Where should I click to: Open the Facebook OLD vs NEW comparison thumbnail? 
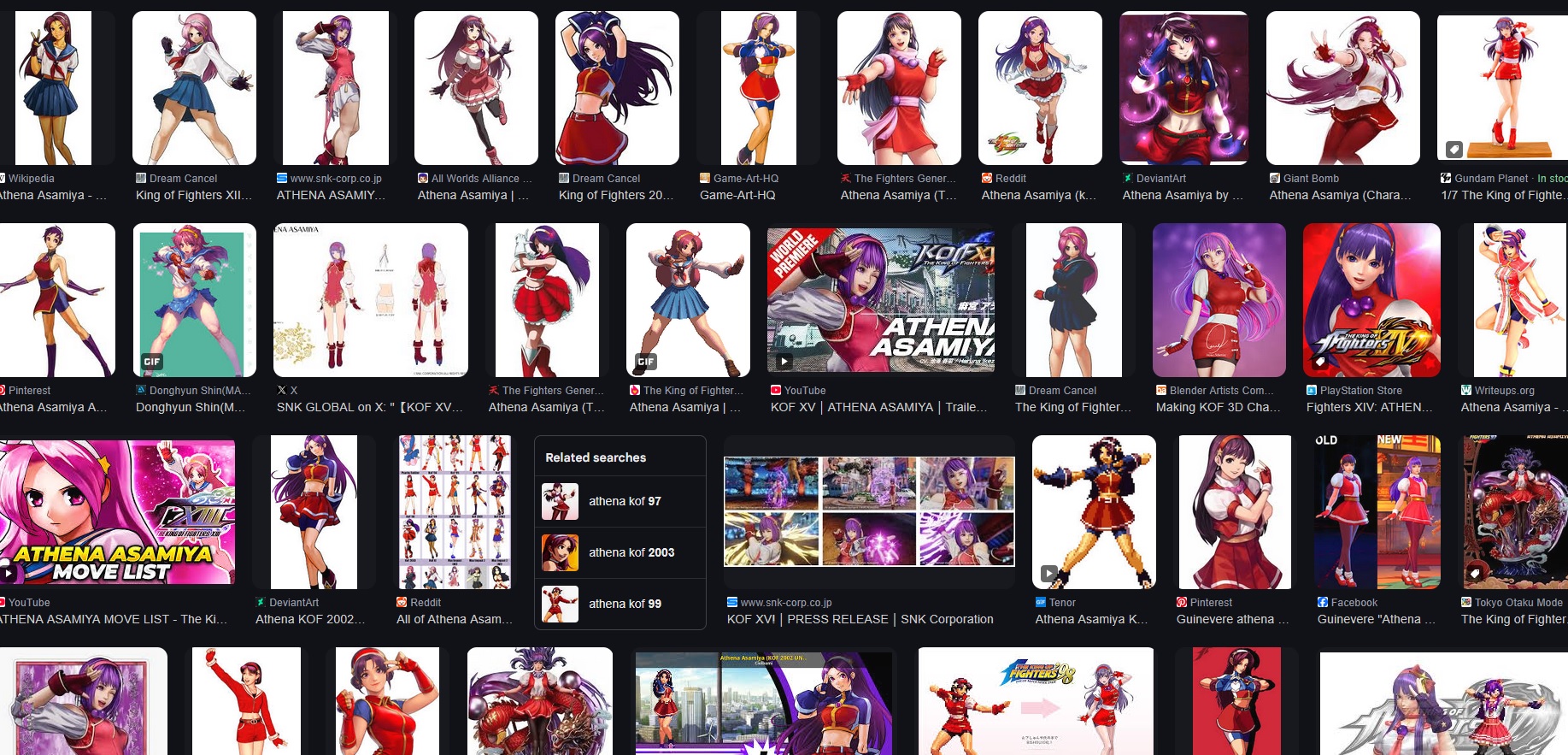click(1377, 512)
